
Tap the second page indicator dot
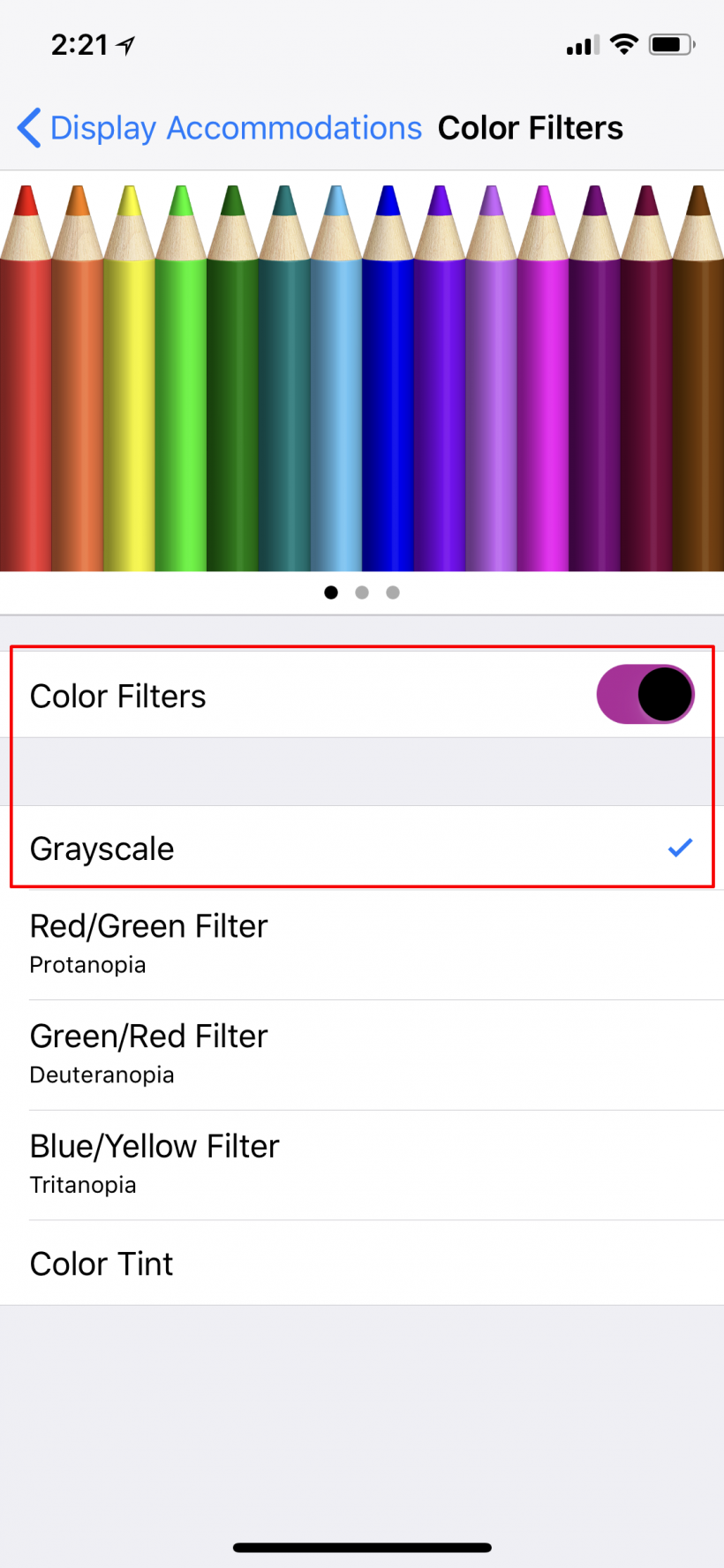362,592
